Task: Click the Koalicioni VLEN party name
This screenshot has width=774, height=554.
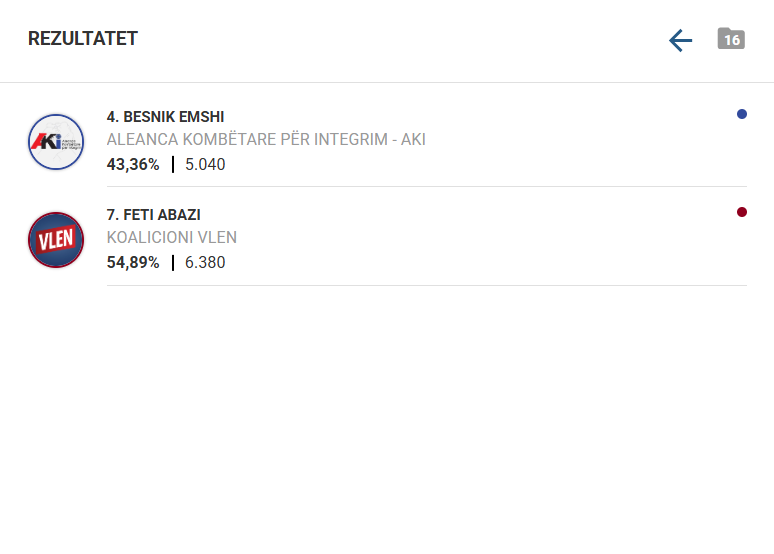Action: point(172,238)
